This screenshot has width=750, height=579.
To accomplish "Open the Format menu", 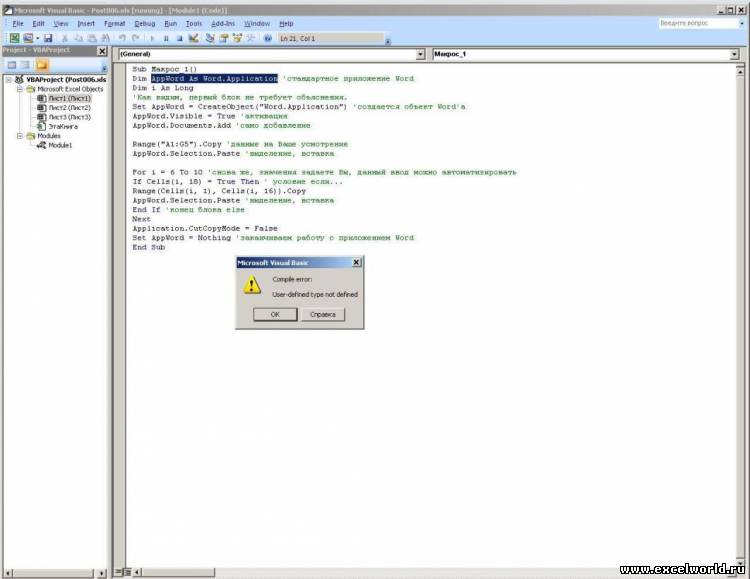I will coord(114,23).
